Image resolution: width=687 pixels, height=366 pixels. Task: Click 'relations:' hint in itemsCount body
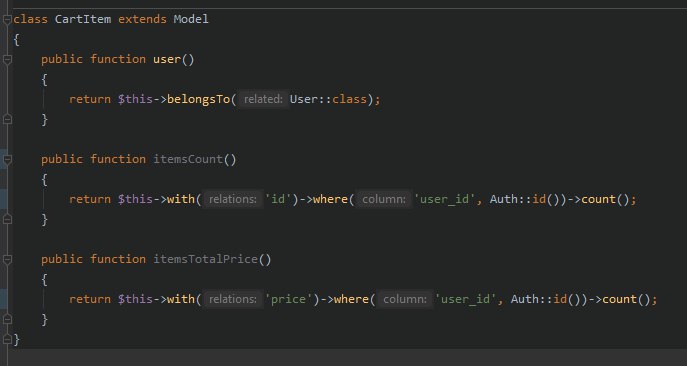(x=232, y=199)
